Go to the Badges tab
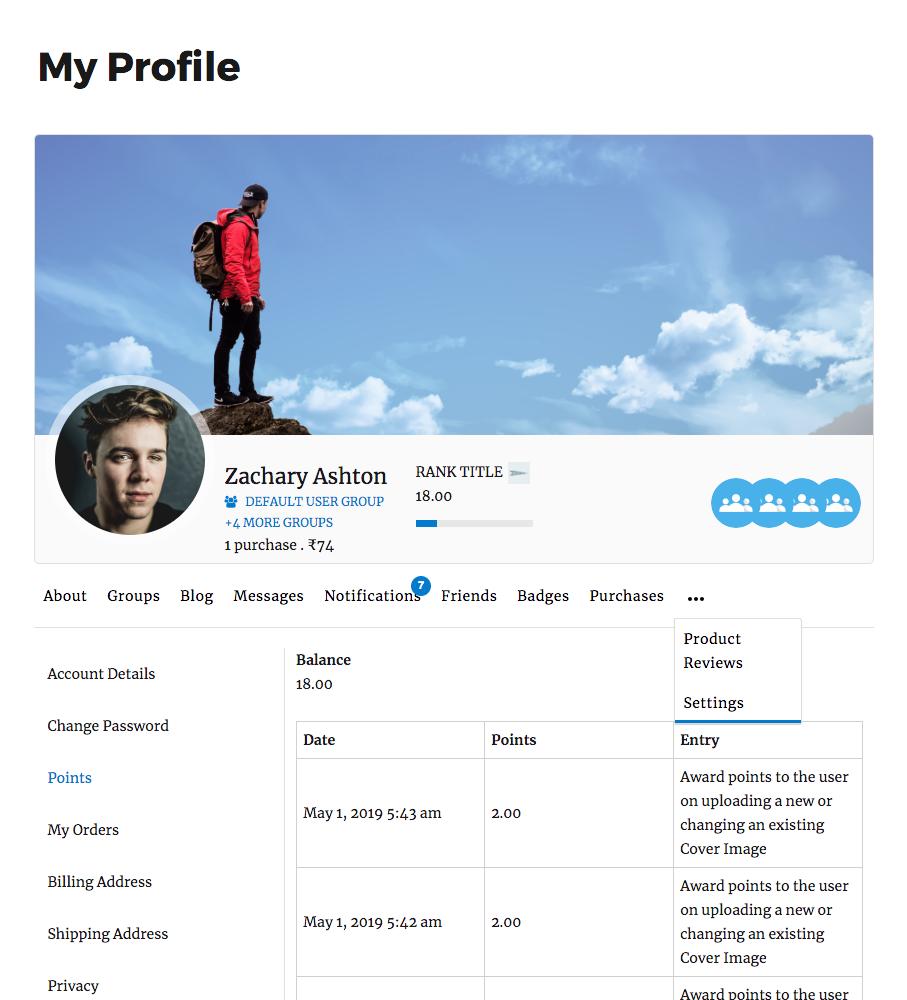 [x=543, y=596]
